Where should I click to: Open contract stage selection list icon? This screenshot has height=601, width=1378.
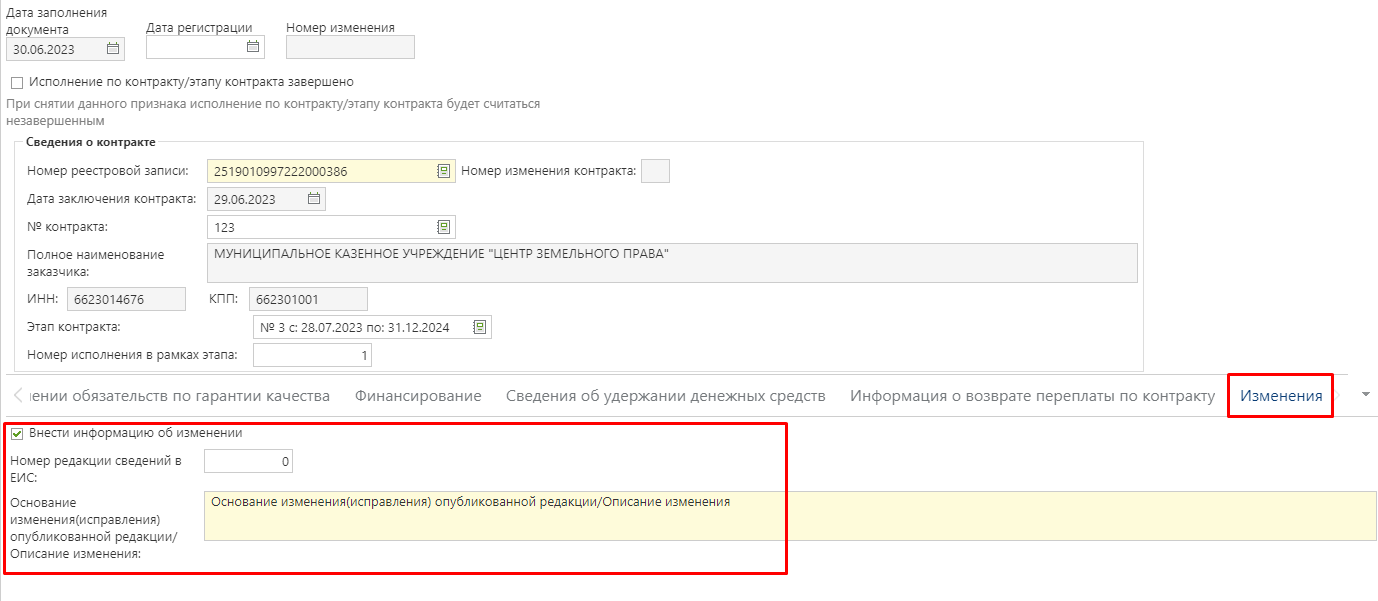(x=480, y=327)
